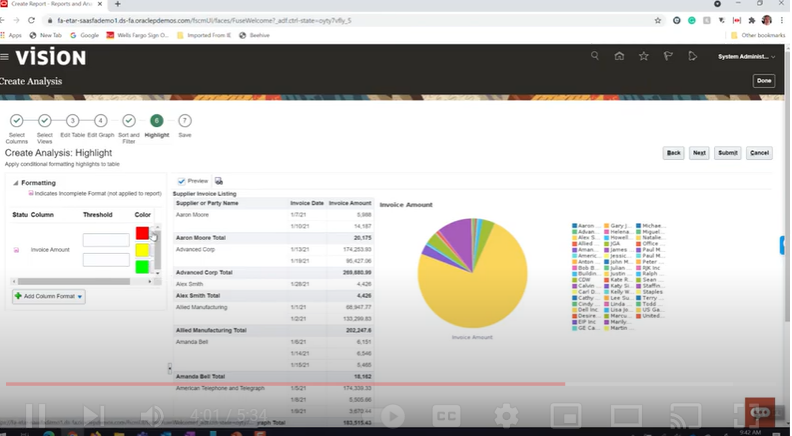Click the collapse handle beside the table
The image size is (792, 436).
point(170,368)
